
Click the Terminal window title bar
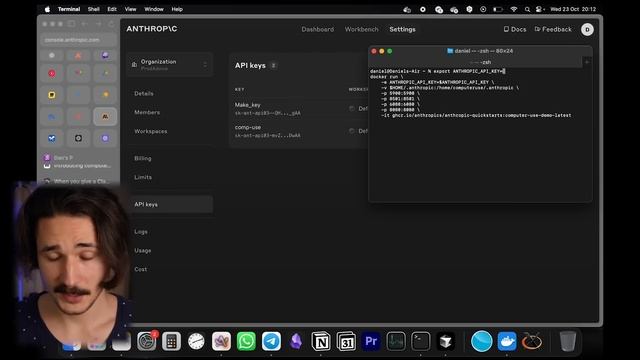tap(480, 51)
